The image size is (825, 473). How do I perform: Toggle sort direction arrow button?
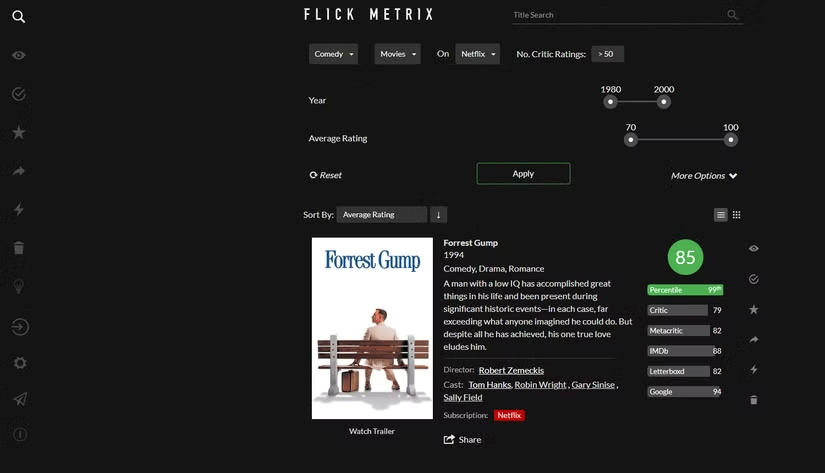click(438, 215)
